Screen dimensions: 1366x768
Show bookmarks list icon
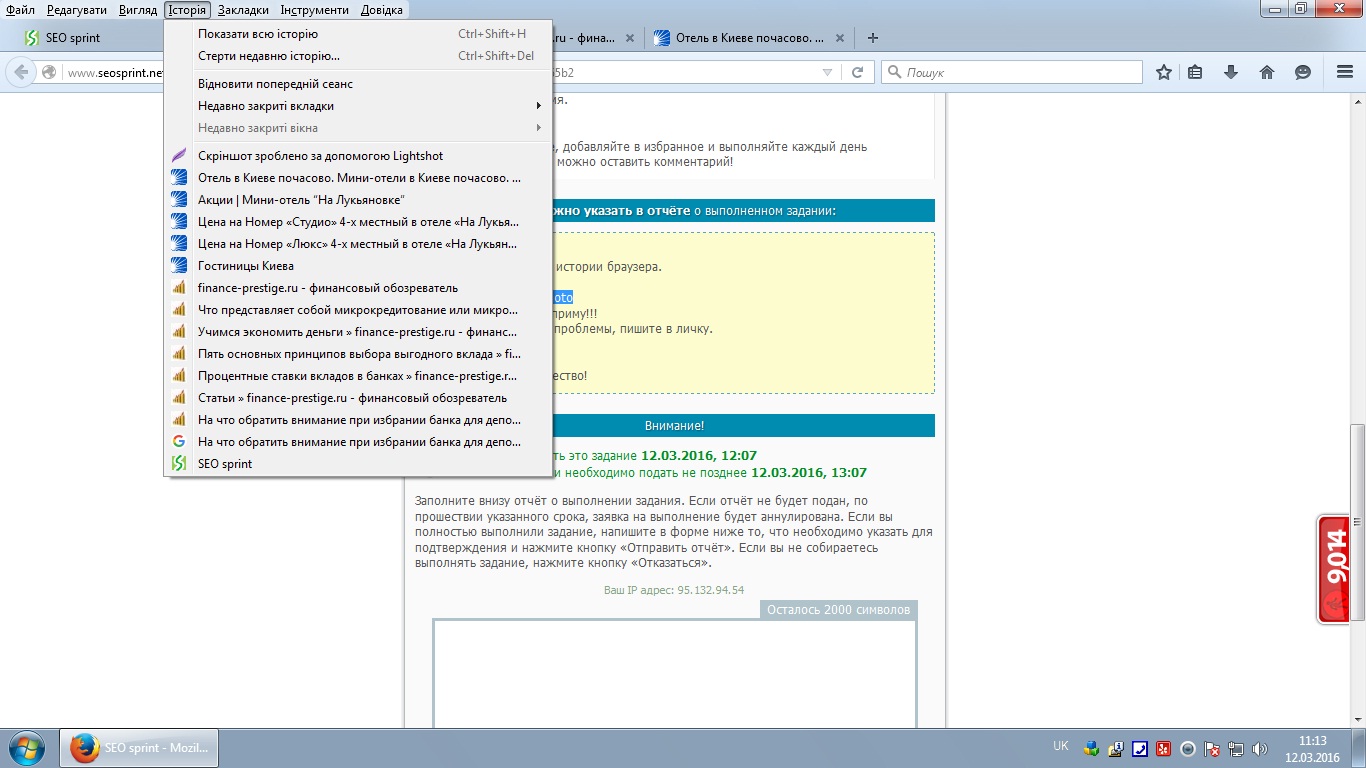(1195, 72)
